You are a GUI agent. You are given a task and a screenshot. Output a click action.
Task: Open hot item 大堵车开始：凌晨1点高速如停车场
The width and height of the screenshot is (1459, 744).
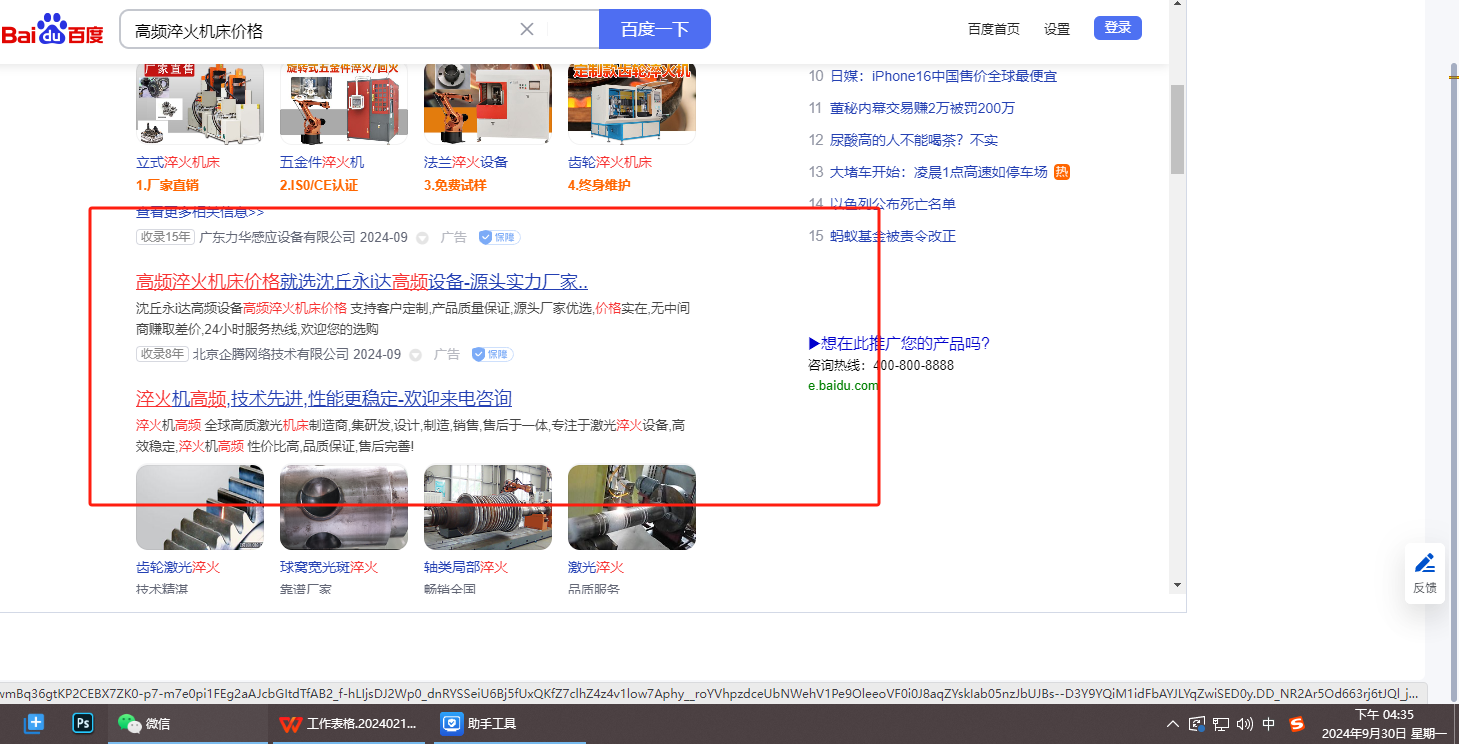point(939,172)
